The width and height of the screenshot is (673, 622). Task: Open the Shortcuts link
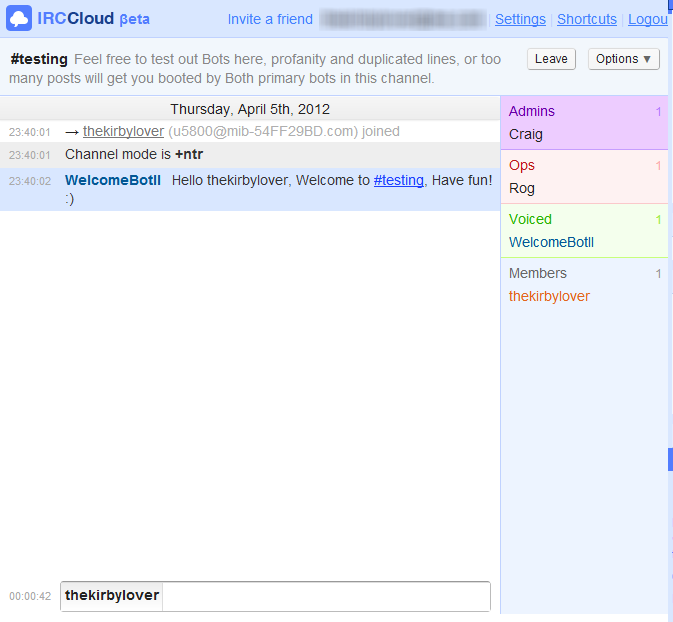(587, 19)
